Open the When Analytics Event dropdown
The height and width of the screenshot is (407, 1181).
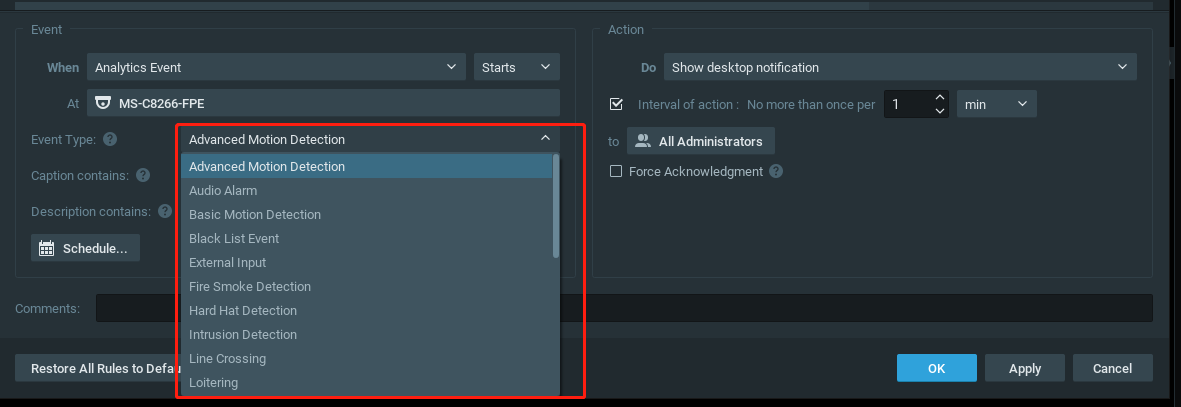click(276, 67)
